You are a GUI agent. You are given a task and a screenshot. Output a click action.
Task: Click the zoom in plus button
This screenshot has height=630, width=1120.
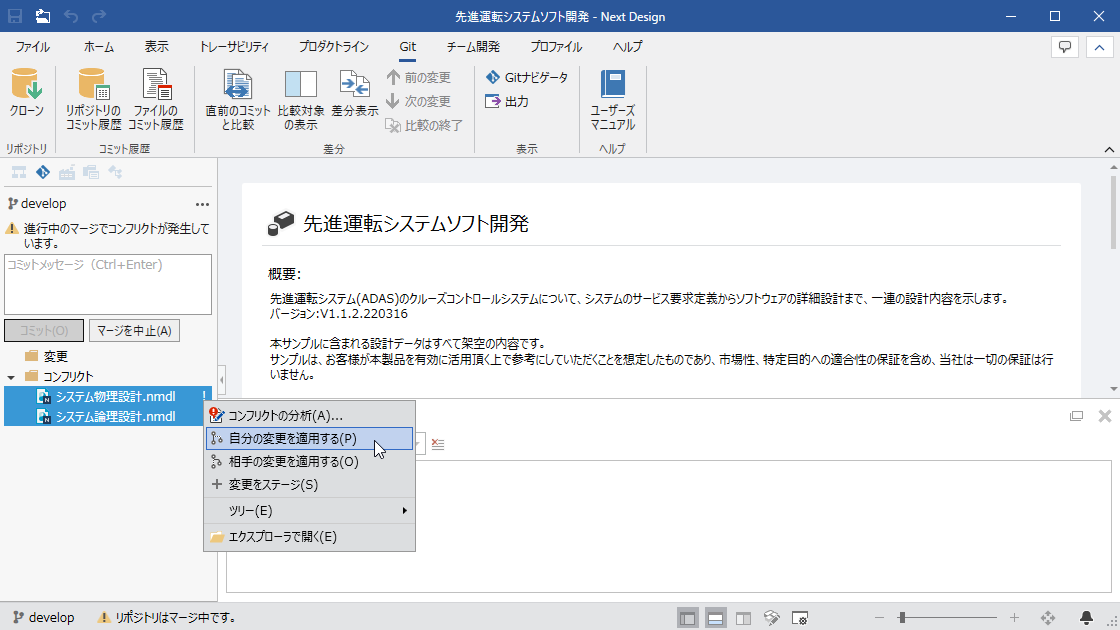point(1014,617)
